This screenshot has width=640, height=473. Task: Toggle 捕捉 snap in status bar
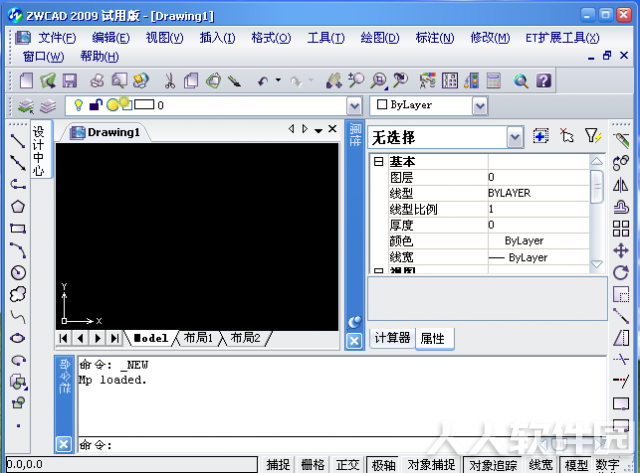point(278,464)
